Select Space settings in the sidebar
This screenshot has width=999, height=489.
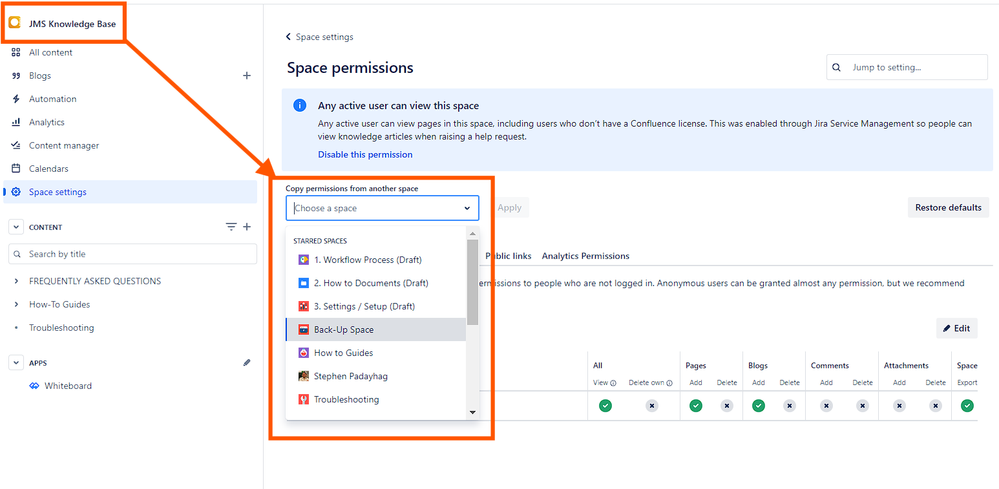click(130, 192)
